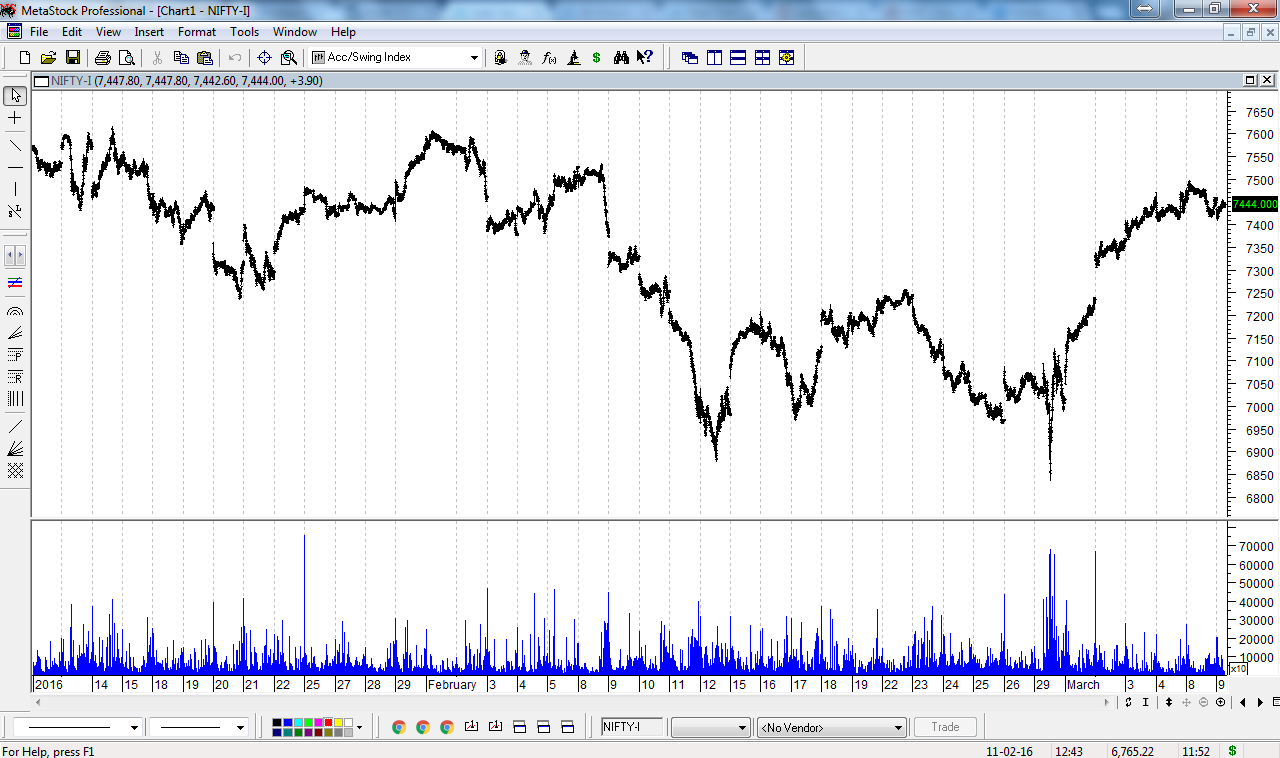Pick the black color swatch

[x=278, y=723]
